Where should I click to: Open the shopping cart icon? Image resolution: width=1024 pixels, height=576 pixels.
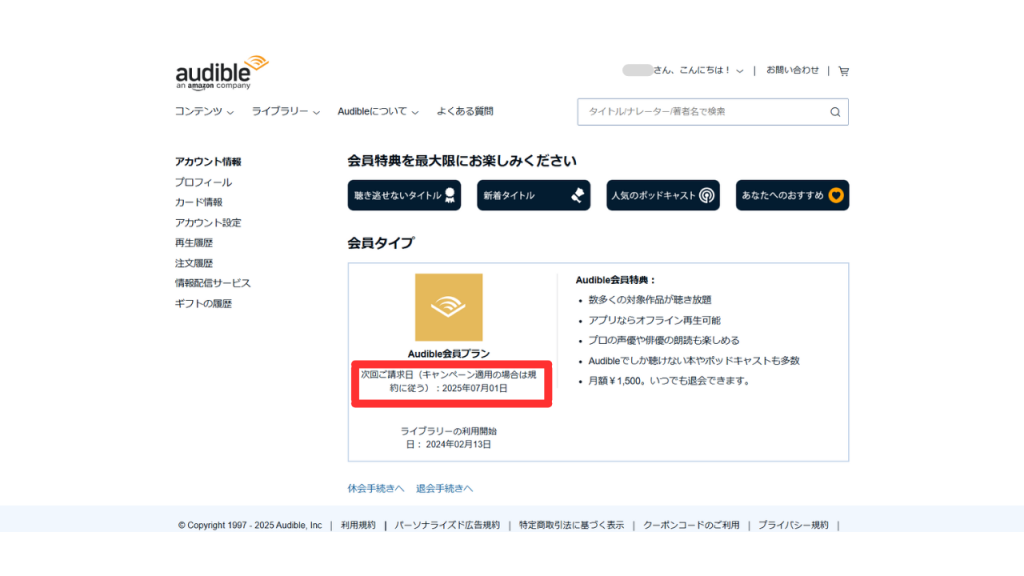coord(845,70)
